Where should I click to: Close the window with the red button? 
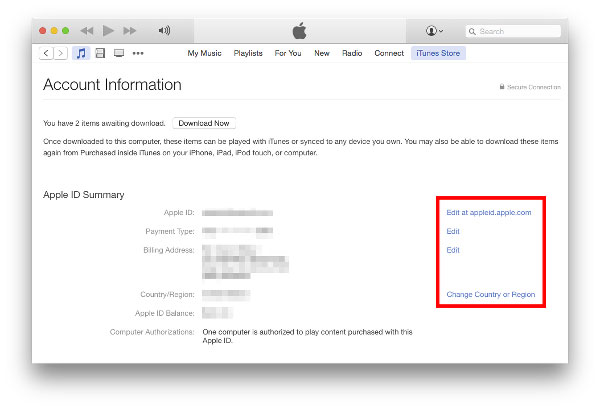point(42,31)
